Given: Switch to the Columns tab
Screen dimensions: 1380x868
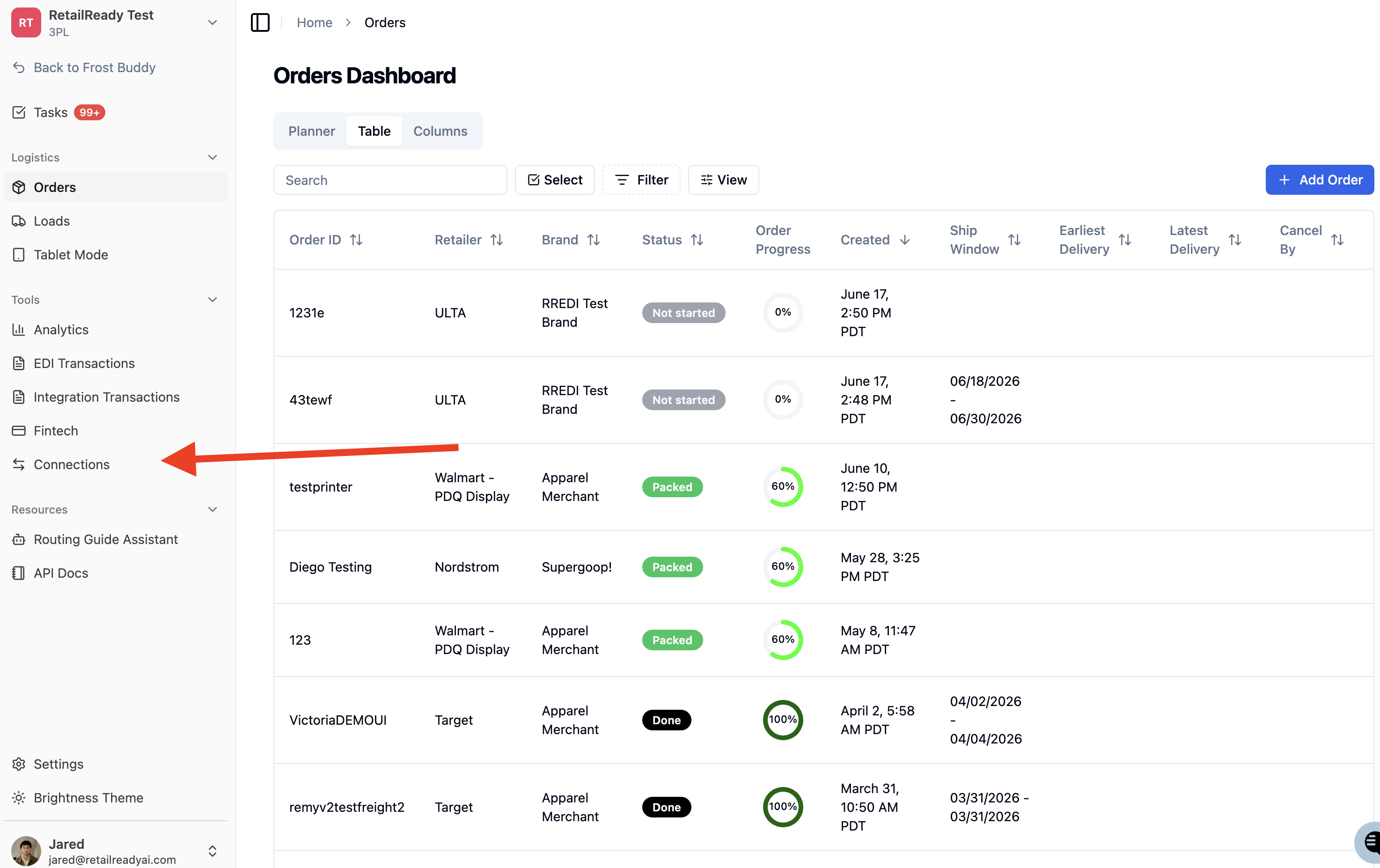Looking at the screenshot, I should pos(440,131).
